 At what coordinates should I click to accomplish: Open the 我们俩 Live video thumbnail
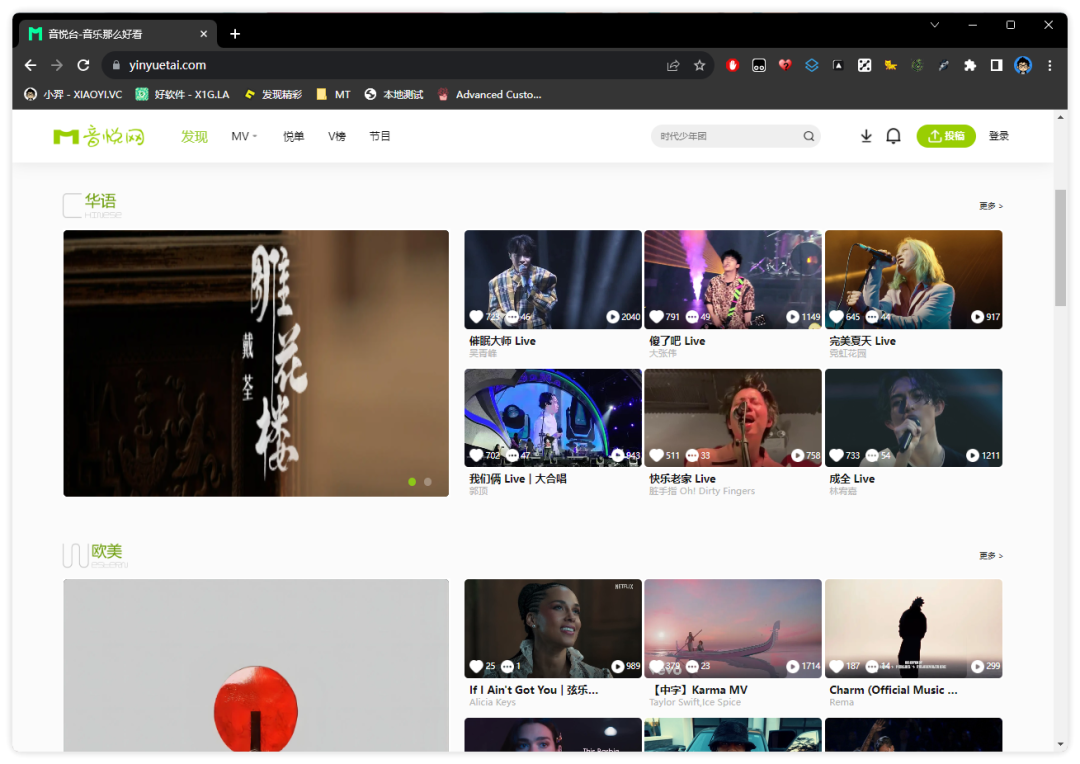pos(553,418)
